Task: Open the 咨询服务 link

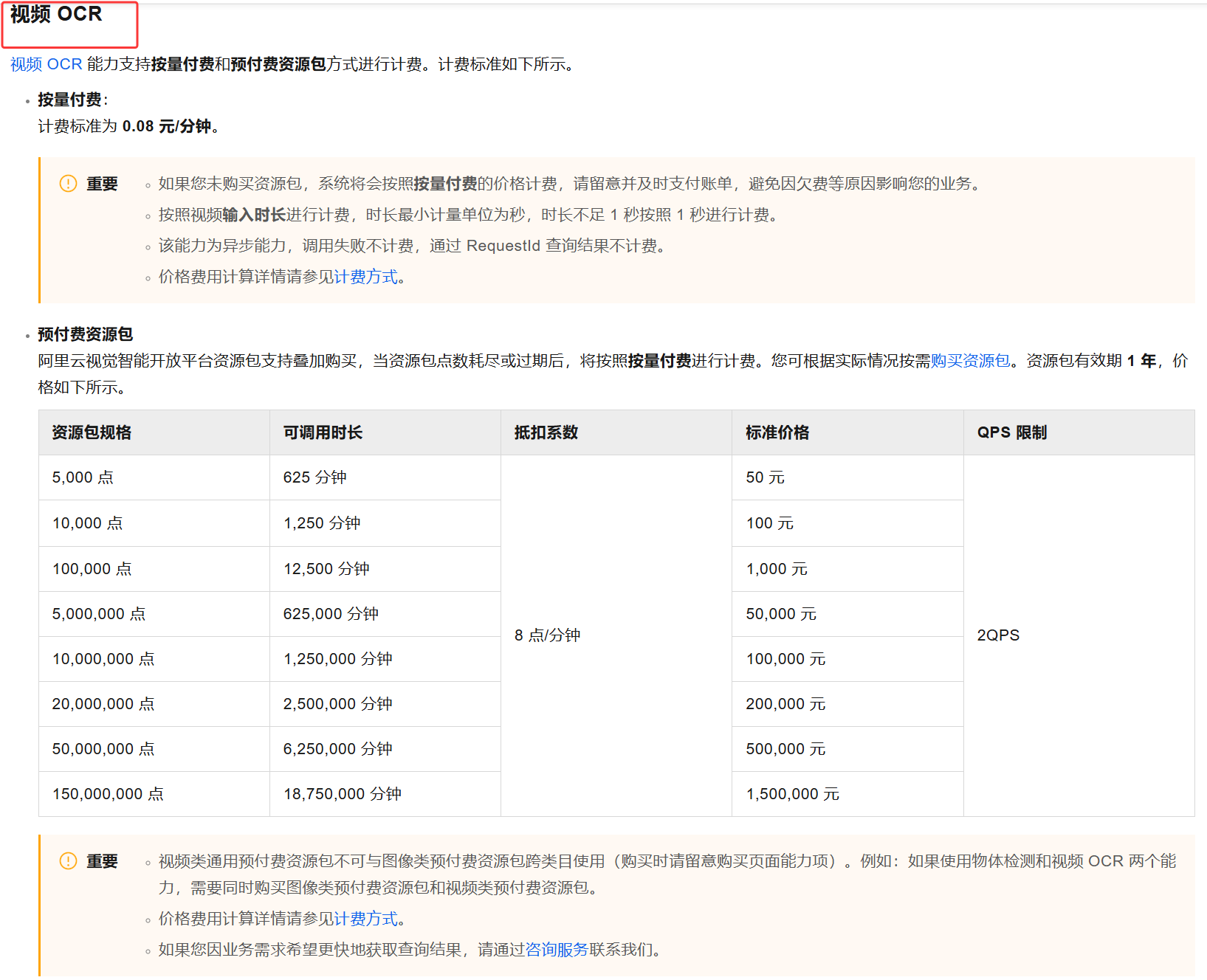Action: tap(557, 950)
